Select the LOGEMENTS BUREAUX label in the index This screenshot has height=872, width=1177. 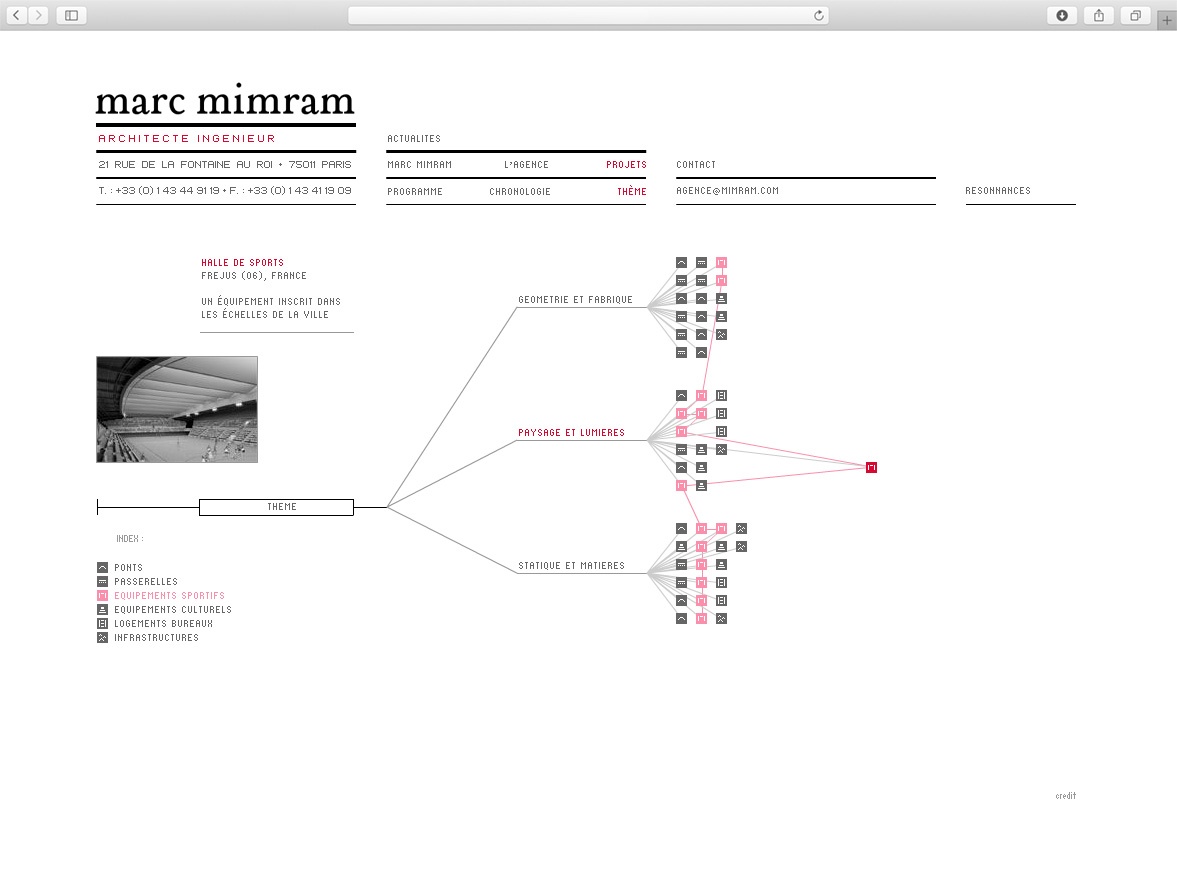point(164,624)
